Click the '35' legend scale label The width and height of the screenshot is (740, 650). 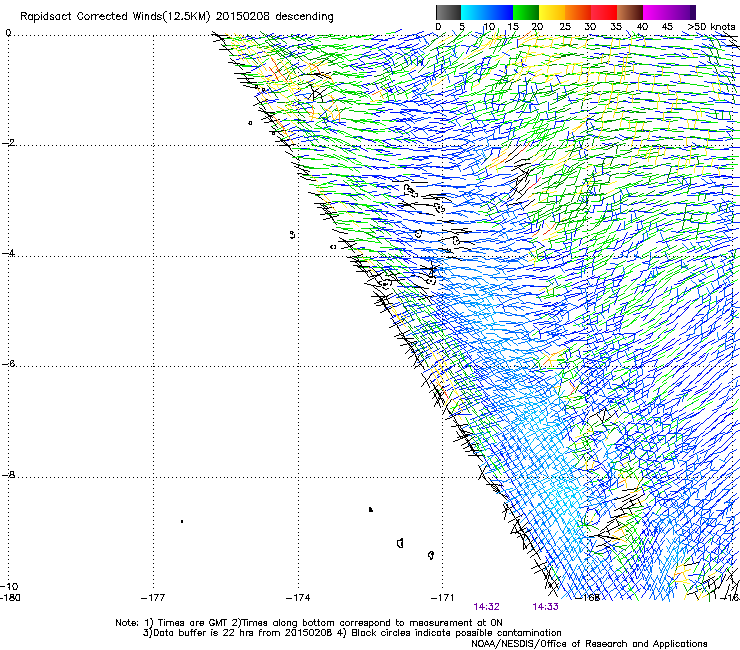[616, 27]
